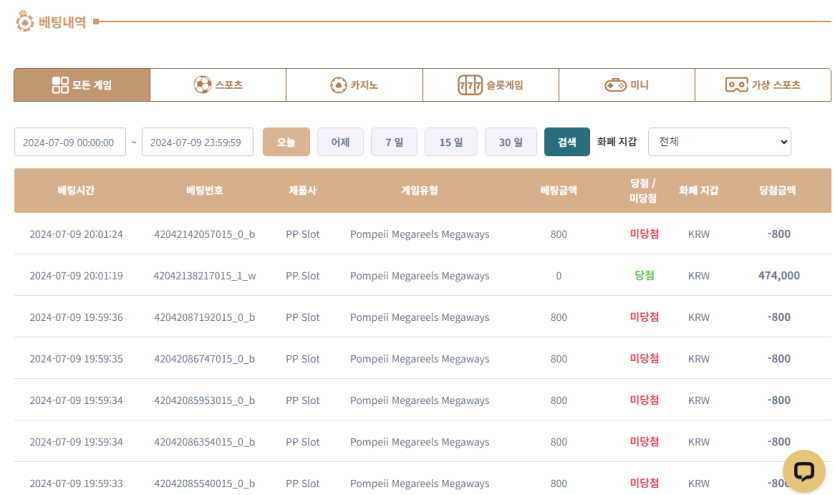
Task: Click the bet amount 0
Action: 559,276
